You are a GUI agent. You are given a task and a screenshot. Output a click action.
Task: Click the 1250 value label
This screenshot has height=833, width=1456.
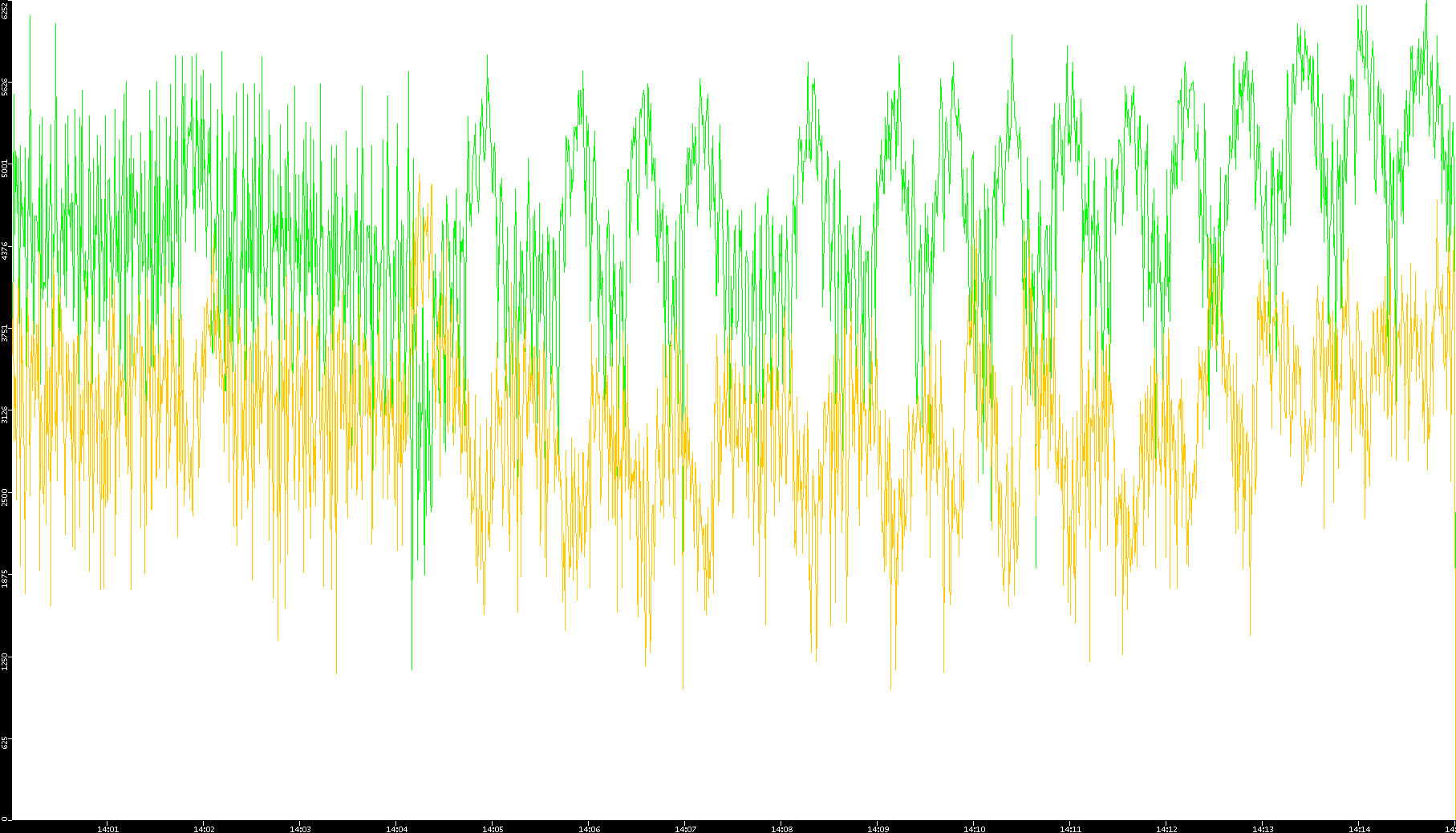pos(5,661)
